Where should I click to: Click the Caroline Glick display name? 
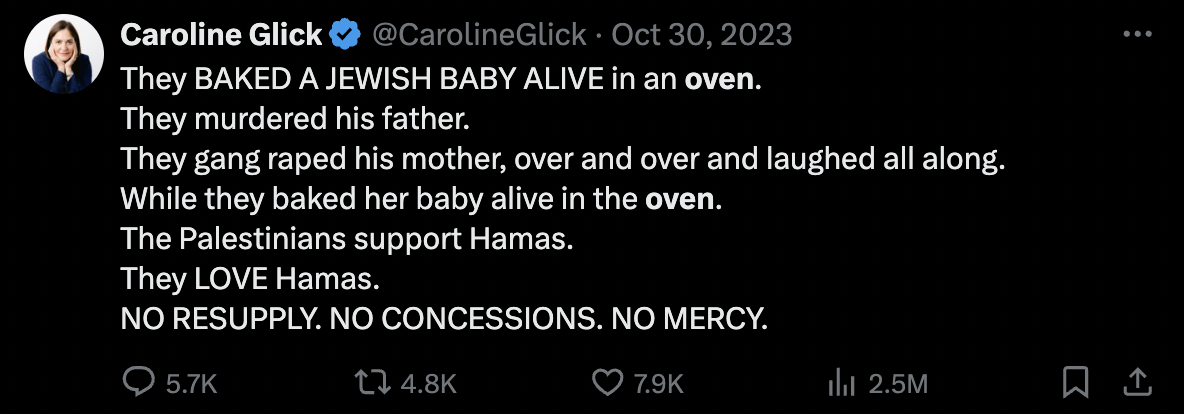click(221, 35)
